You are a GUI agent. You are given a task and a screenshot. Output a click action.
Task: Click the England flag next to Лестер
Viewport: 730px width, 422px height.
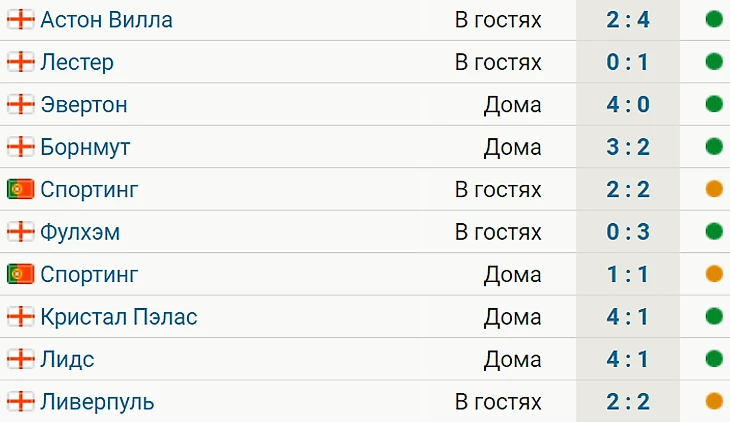point(20,62)
